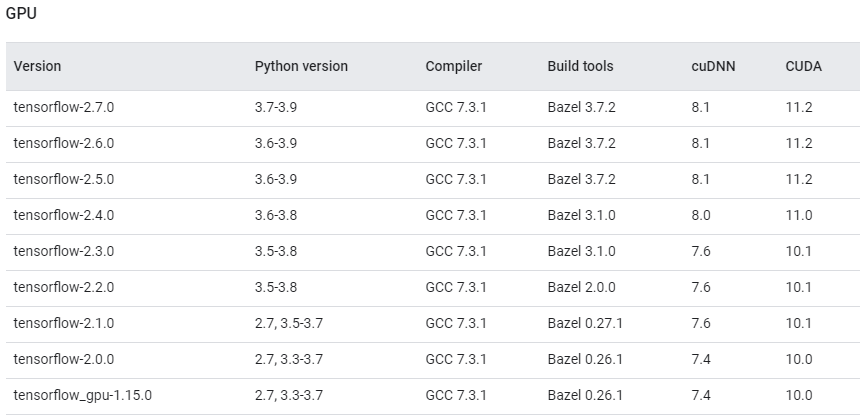This screenshot has height=420, width=861.
Task: Click CUDA 10.1 in the tensorflow-2.1.0 row
Action: tap(799, 323)
